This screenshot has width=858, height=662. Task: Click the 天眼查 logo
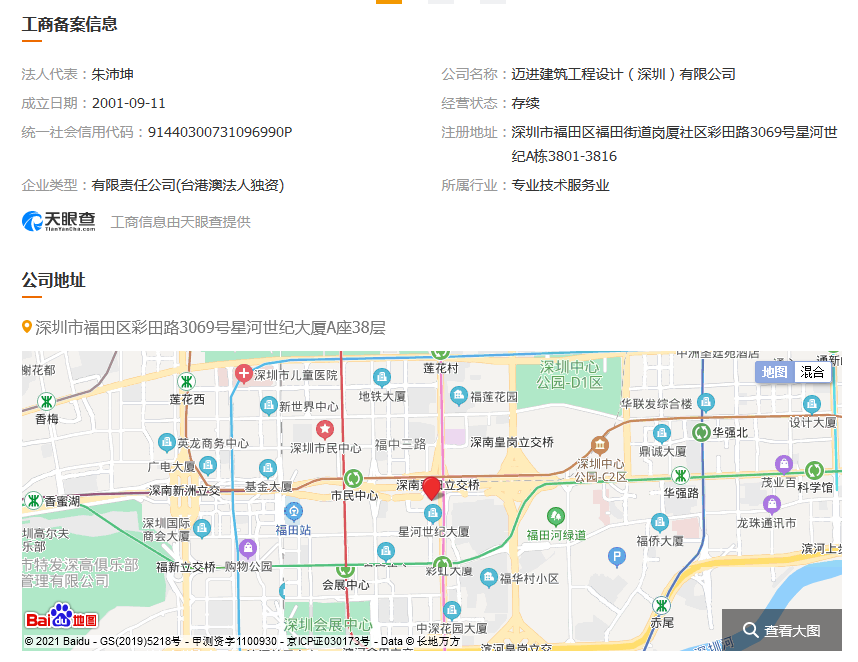(x=59, y=222)
